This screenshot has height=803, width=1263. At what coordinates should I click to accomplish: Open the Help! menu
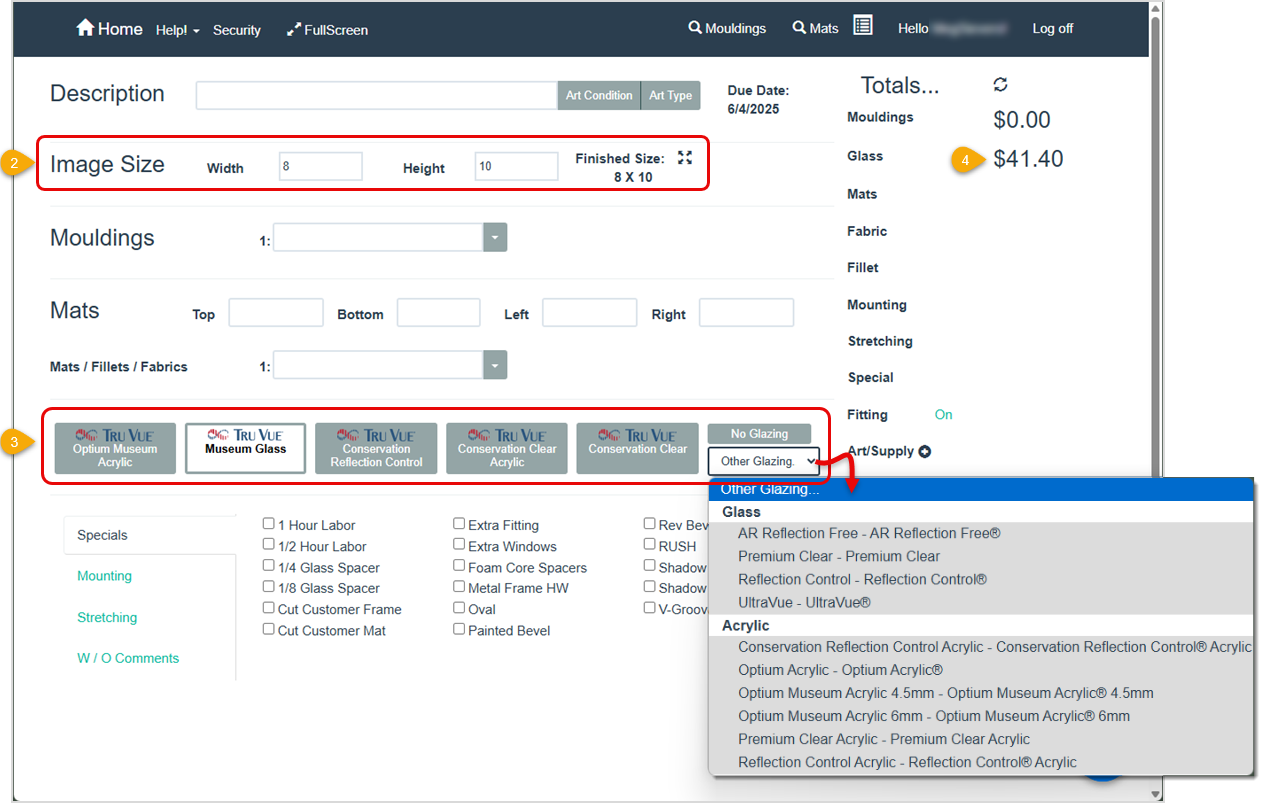pos(177,30)
